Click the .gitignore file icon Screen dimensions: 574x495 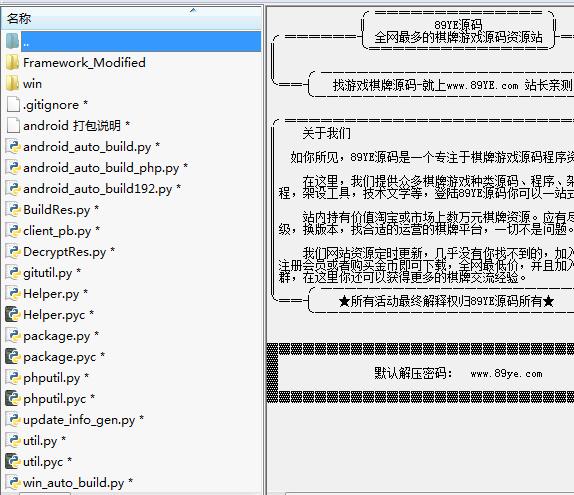tap(13, 105)
